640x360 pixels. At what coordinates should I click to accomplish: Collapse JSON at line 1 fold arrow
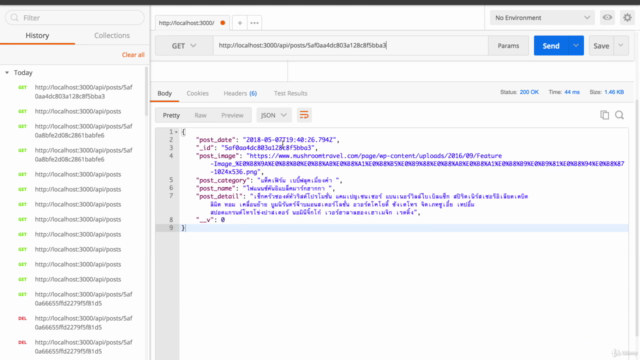[176, 132]
